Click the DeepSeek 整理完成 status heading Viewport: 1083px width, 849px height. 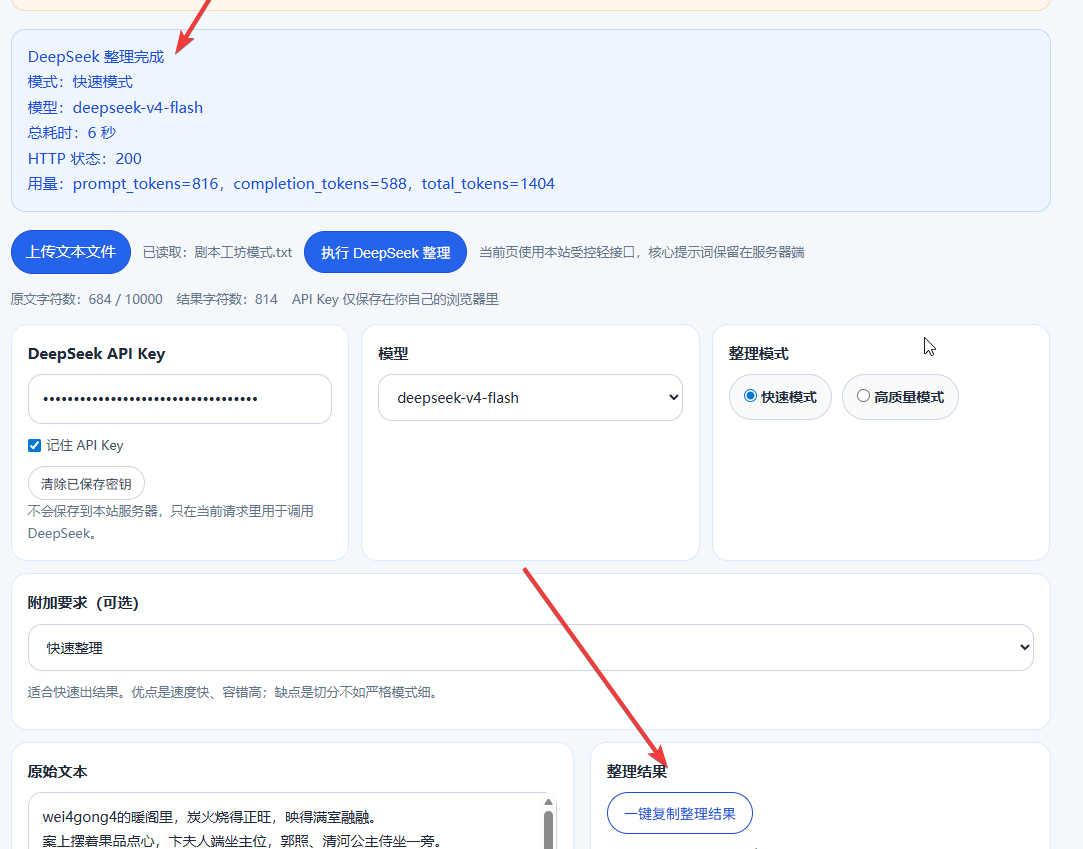tap(96, 57)
